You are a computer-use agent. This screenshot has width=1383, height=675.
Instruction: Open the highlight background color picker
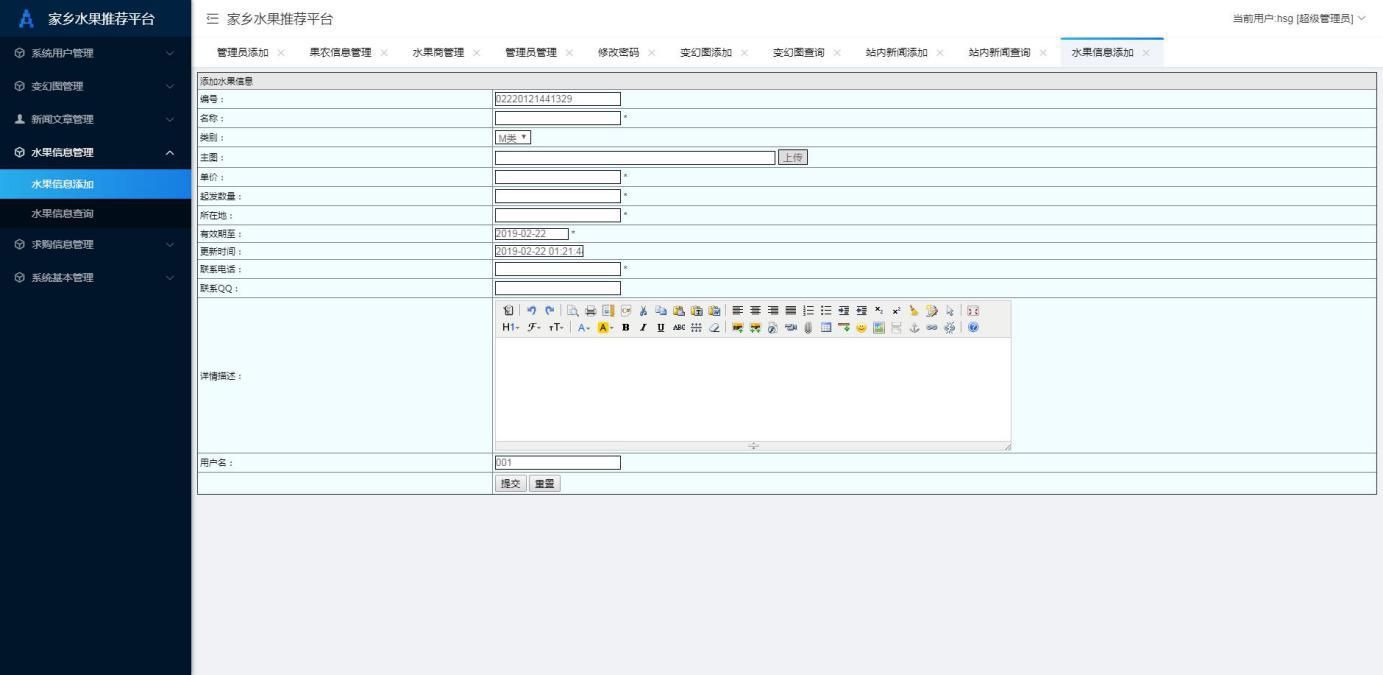tap(605, 327)
